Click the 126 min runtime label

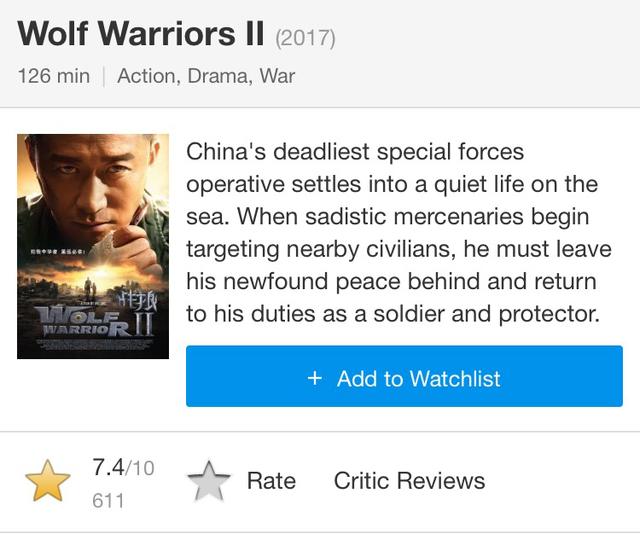53,76
